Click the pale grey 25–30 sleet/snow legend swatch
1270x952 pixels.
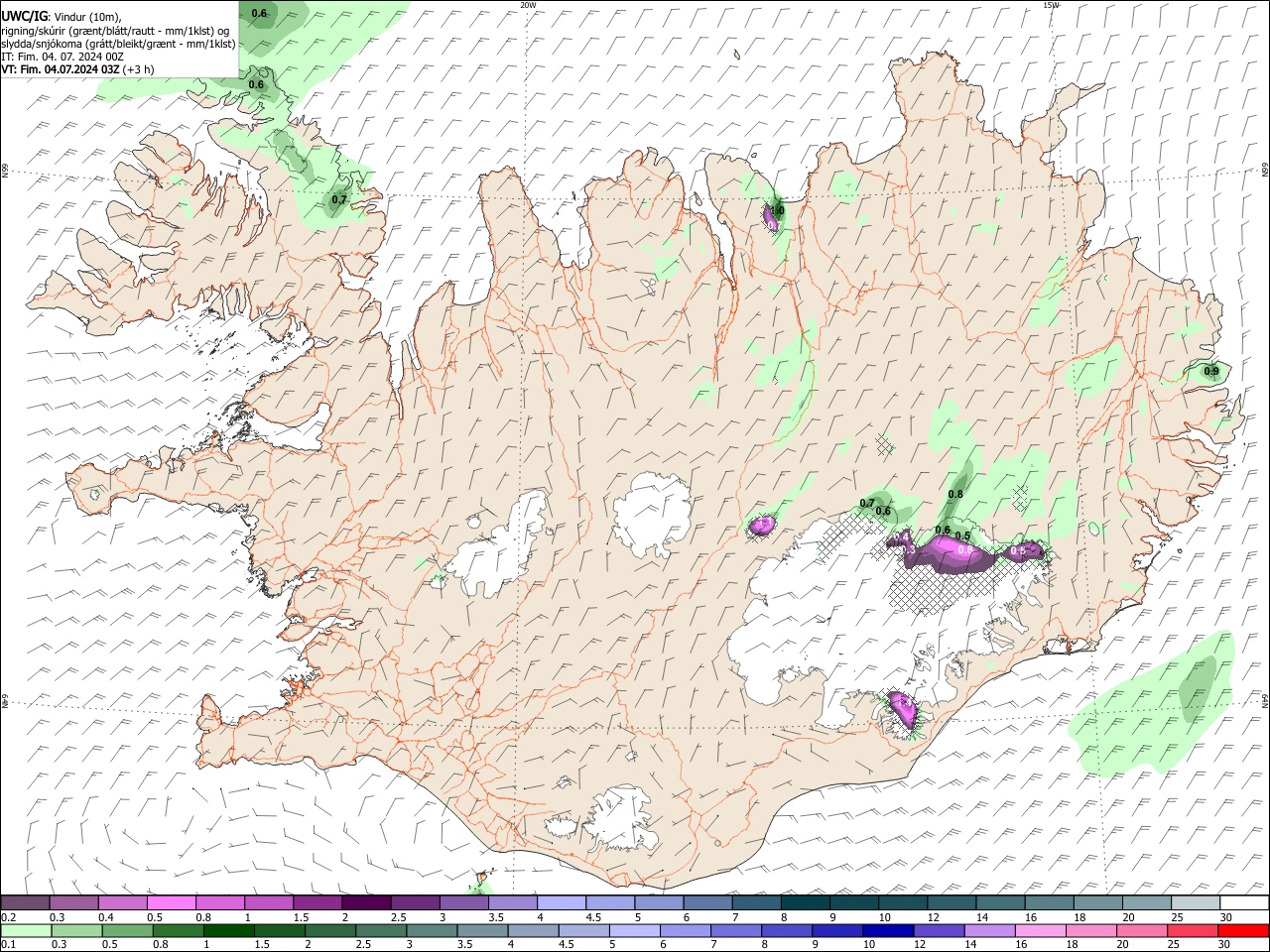tap(1195, 903)
